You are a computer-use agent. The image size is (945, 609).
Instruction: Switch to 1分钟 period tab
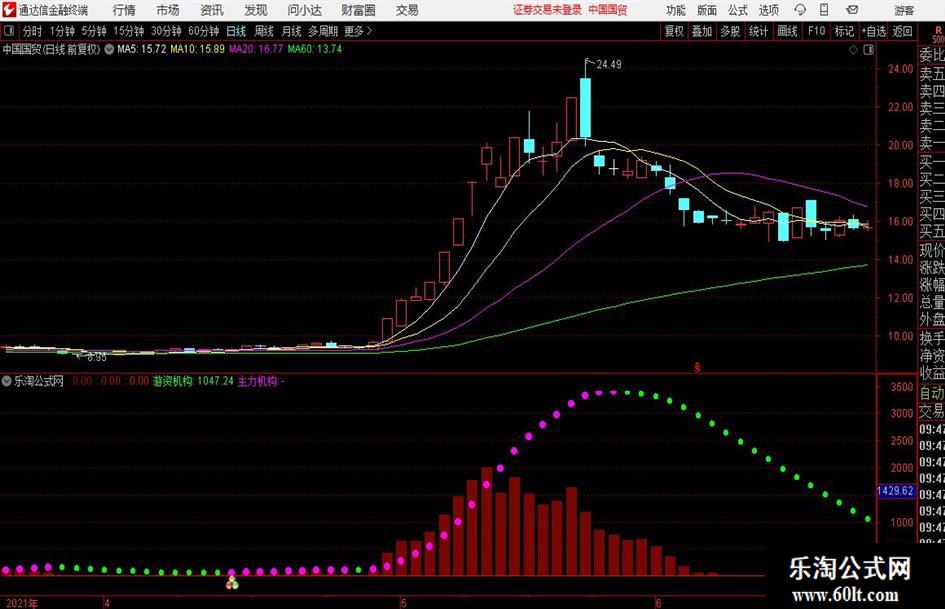(61, 31)
